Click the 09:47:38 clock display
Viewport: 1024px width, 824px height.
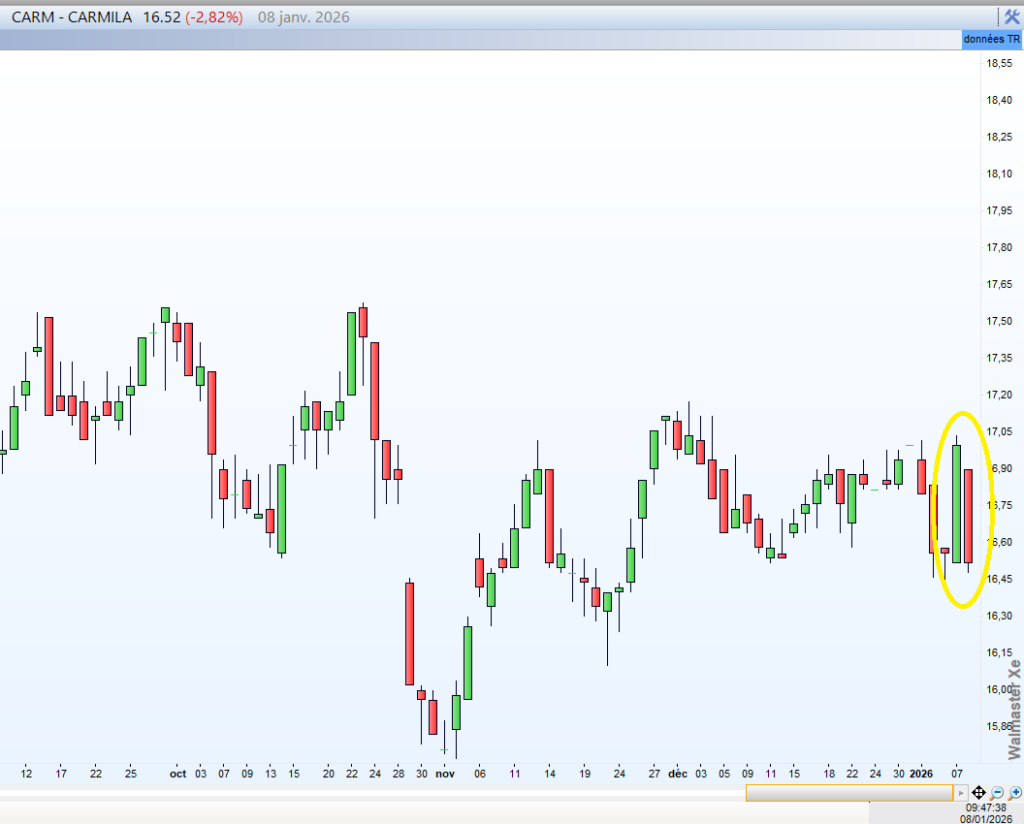986,807
